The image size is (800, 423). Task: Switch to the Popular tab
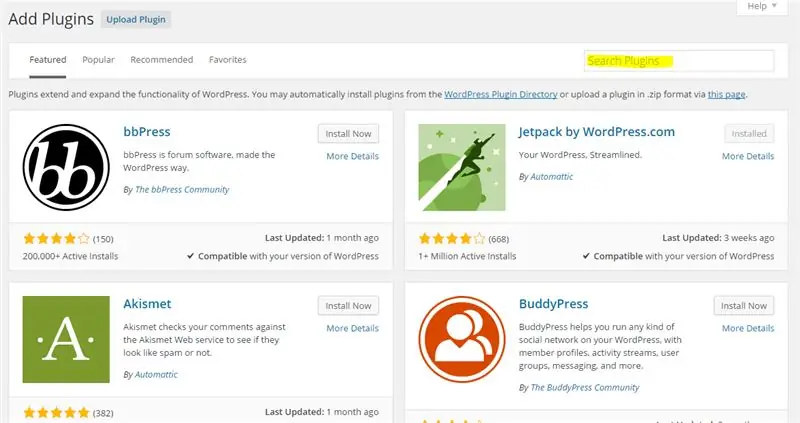tap(98, 60)
